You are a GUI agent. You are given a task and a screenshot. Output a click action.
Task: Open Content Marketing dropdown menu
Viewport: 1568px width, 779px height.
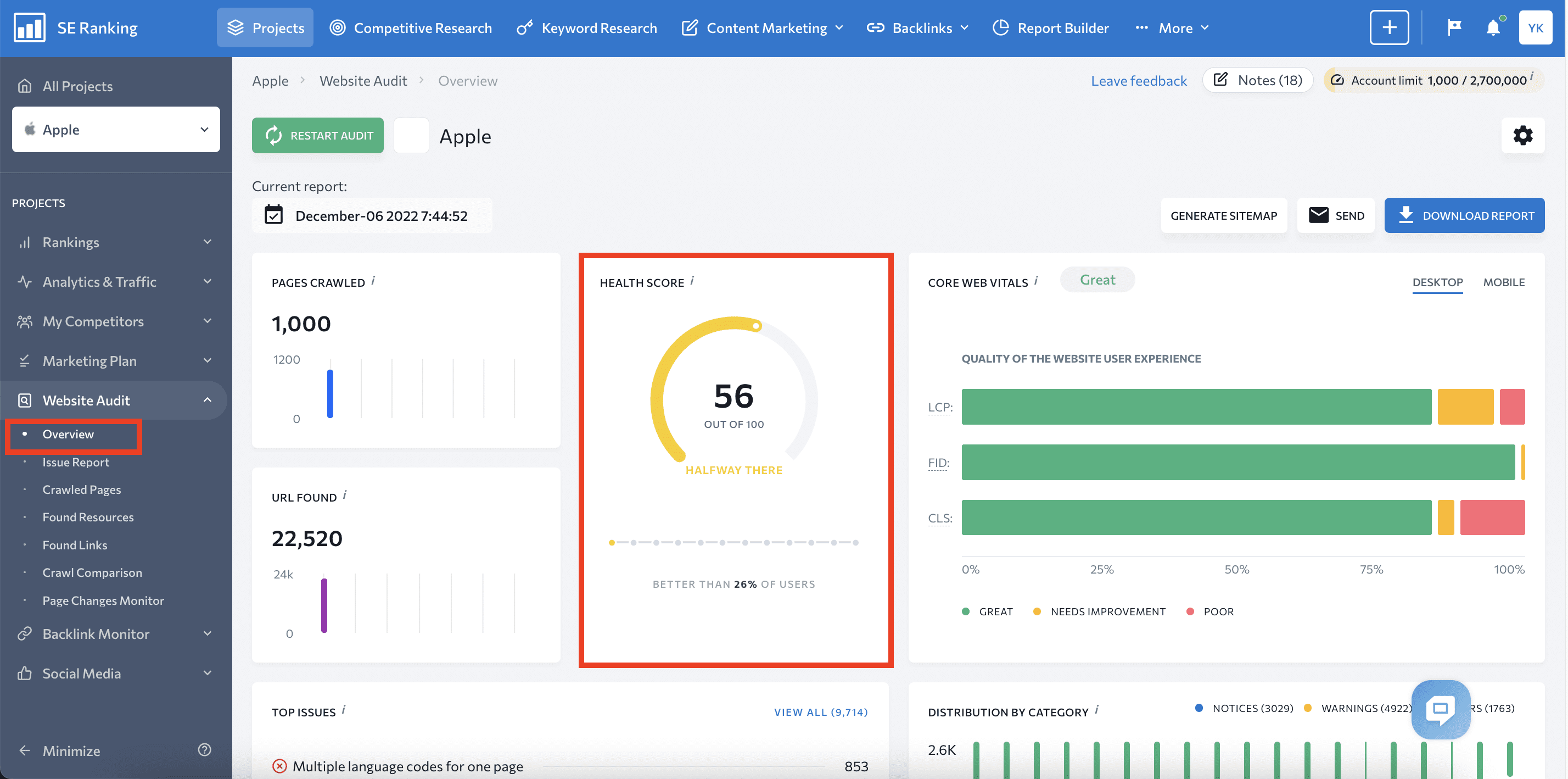763,28
